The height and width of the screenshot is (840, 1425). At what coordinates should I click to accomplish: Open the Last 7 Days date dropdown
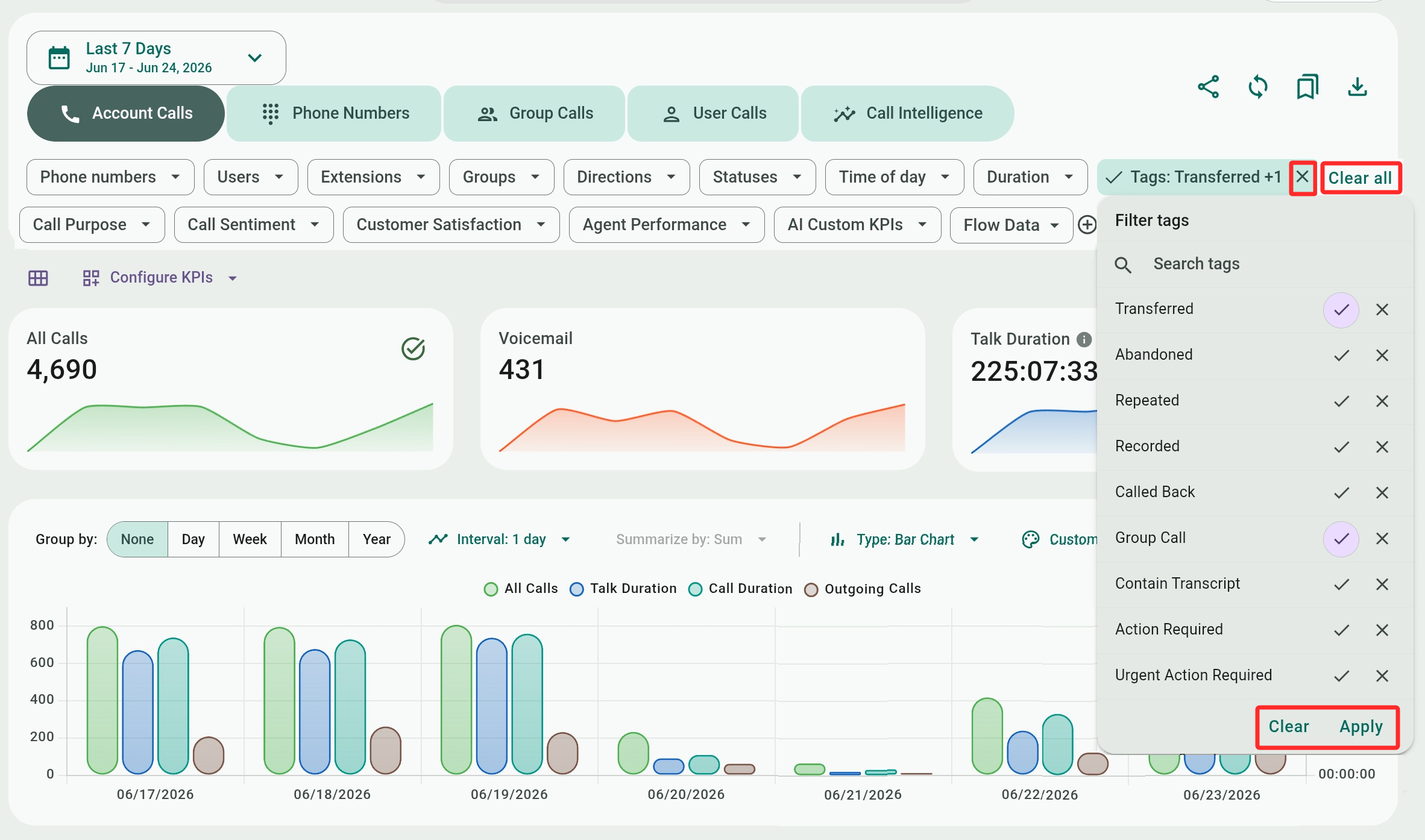coord(156,58)
